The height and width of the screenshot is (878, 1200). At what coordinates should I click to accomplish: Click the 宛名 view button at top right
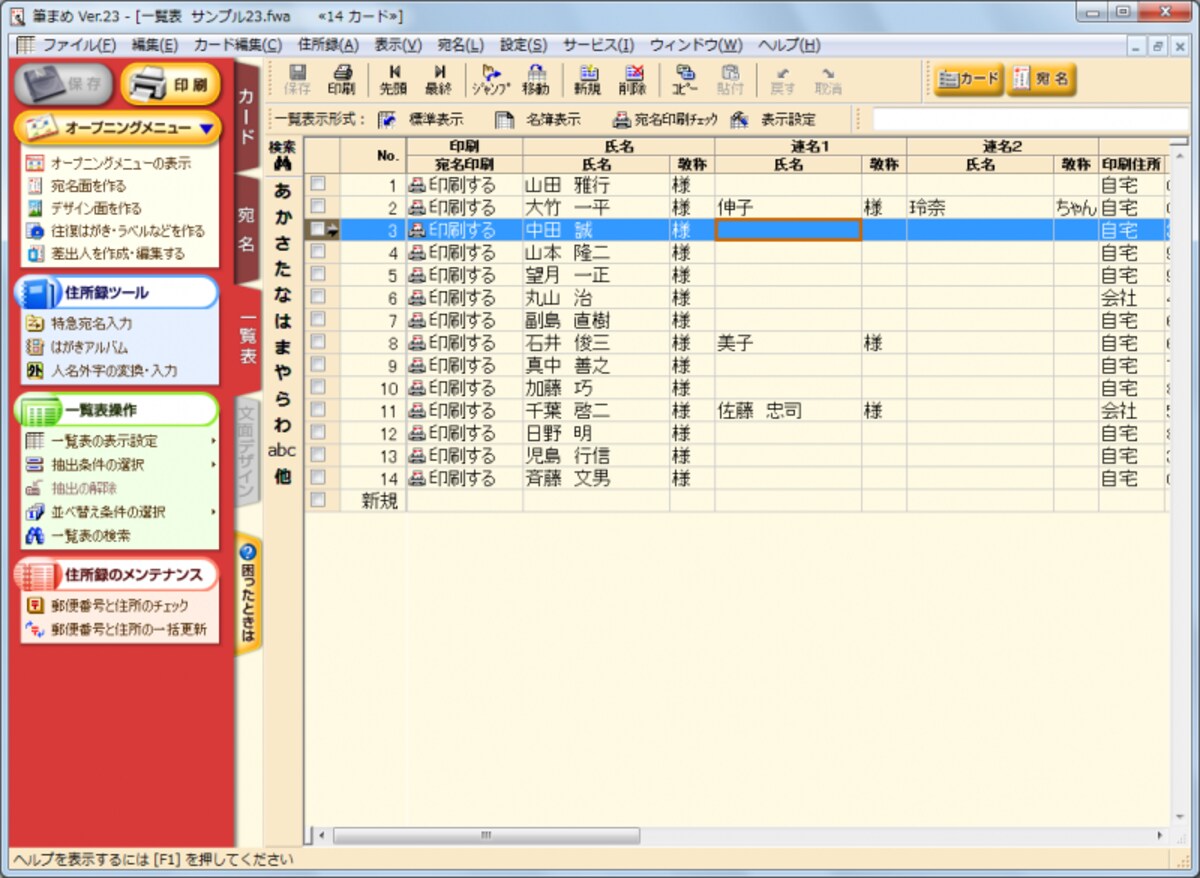pyautogui.click(x=1042, y=79)
